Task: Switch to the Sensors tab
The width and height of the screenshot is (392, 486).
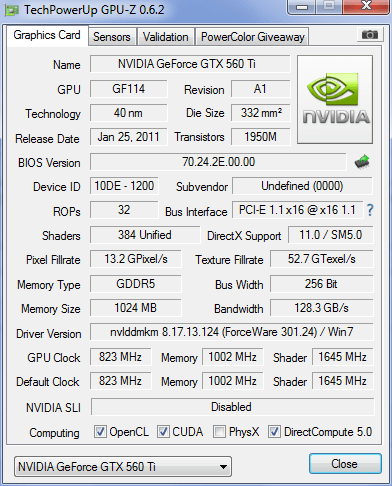Action: (x=112, y=37)
